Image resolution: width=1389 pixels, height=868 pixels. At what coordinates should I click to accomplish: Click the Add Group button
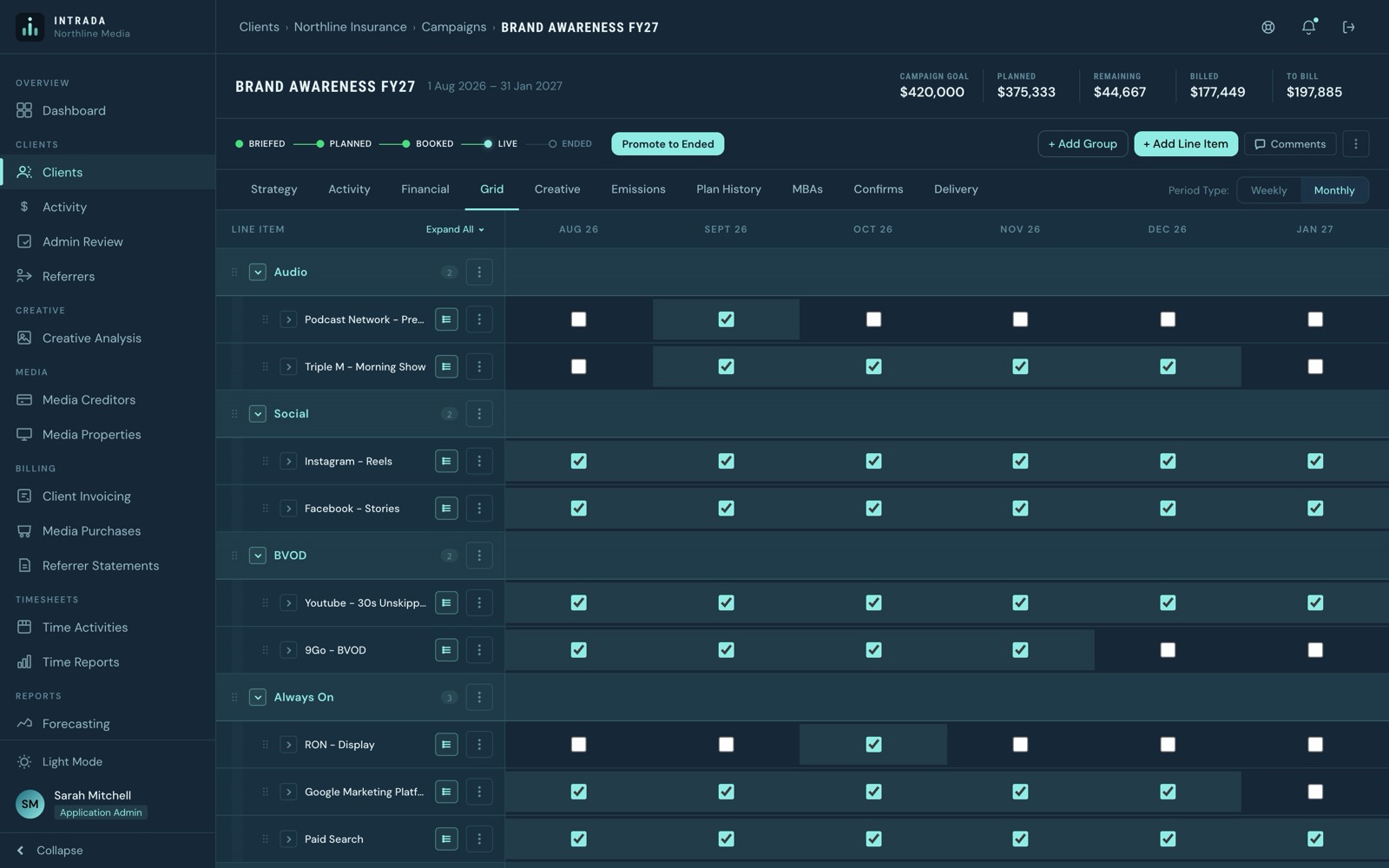click(x=1083, y=144)
